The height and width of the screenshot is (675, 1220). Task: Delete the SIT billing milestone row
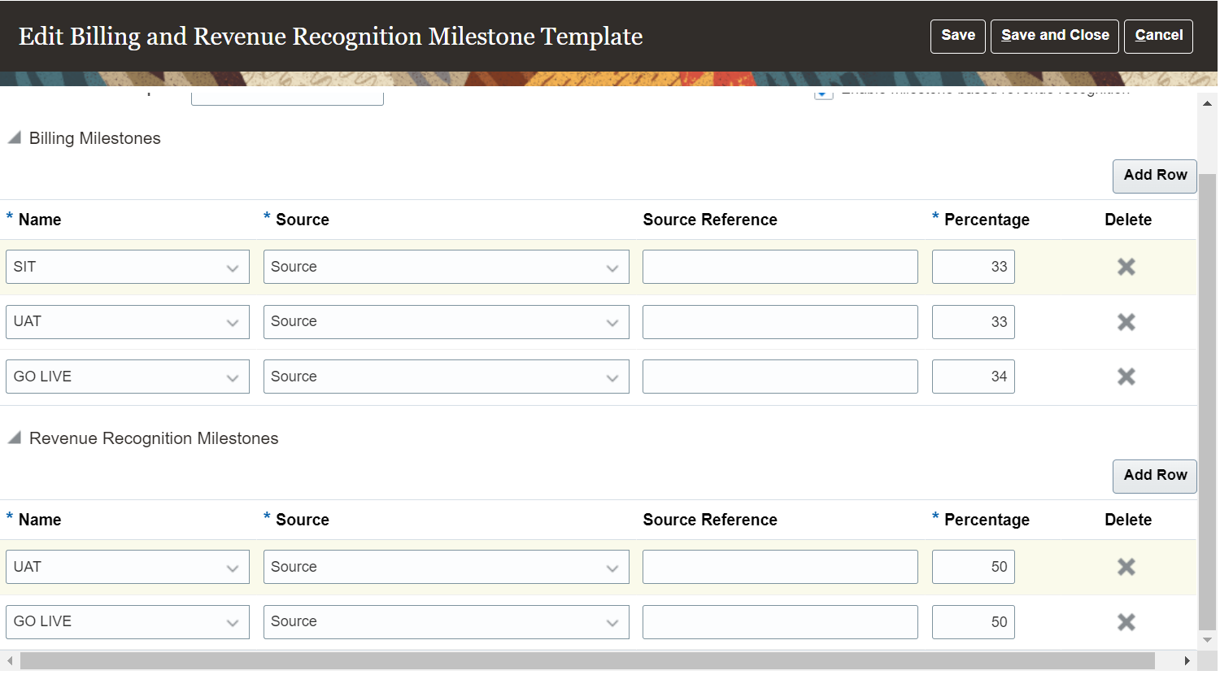(1126, 267)
